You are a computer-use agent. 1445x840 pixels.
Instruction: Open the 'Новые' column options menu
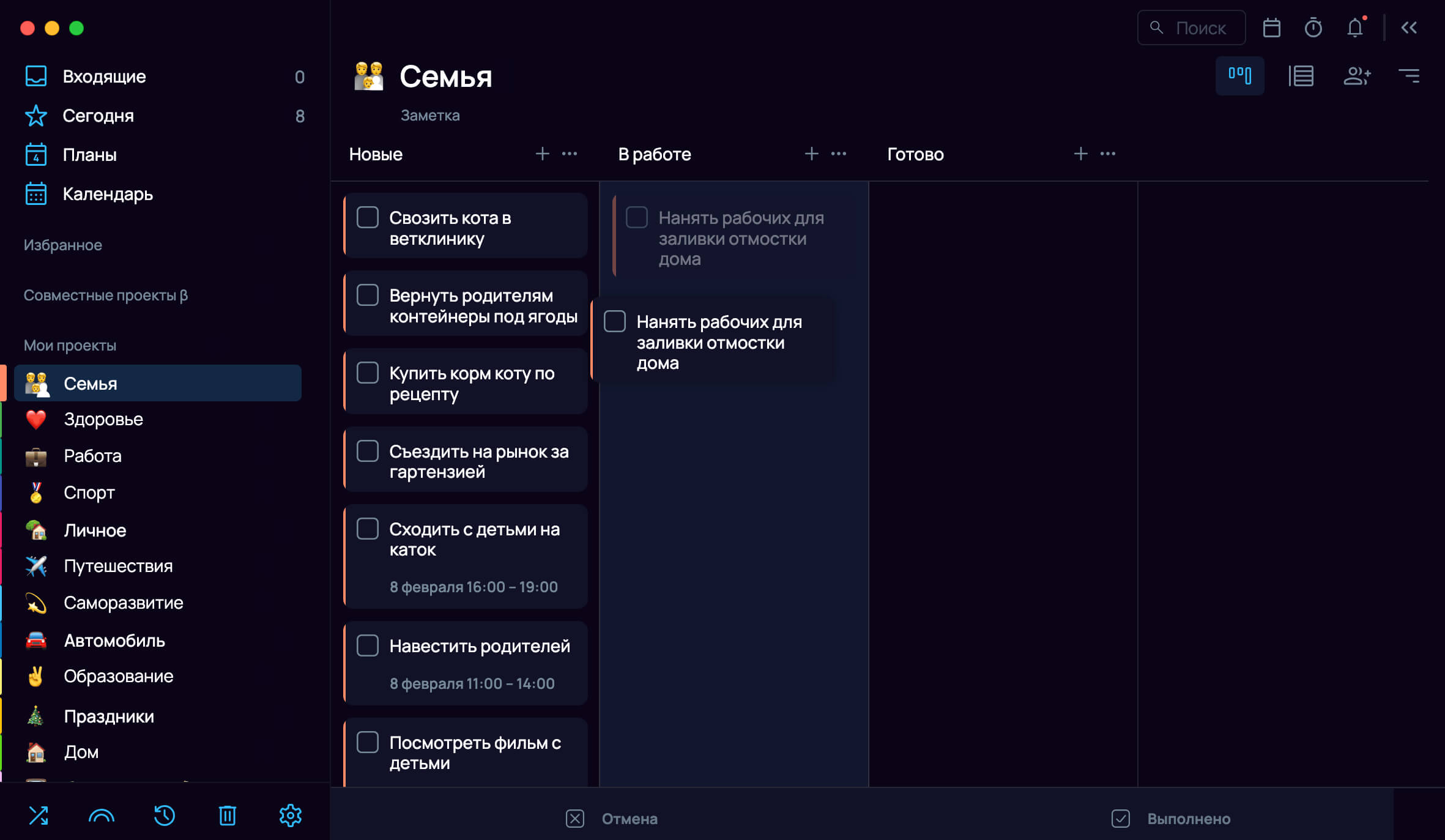tap(570, 154)
